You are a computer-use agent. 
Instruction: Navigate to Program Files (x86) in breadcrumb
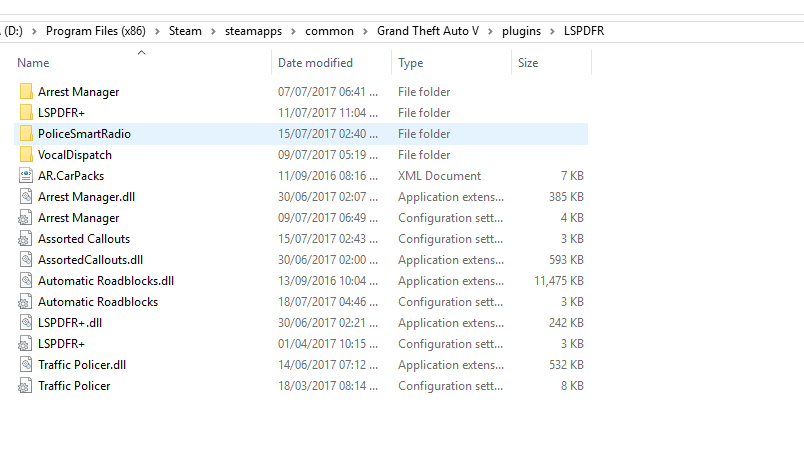[x=96, y=31]
